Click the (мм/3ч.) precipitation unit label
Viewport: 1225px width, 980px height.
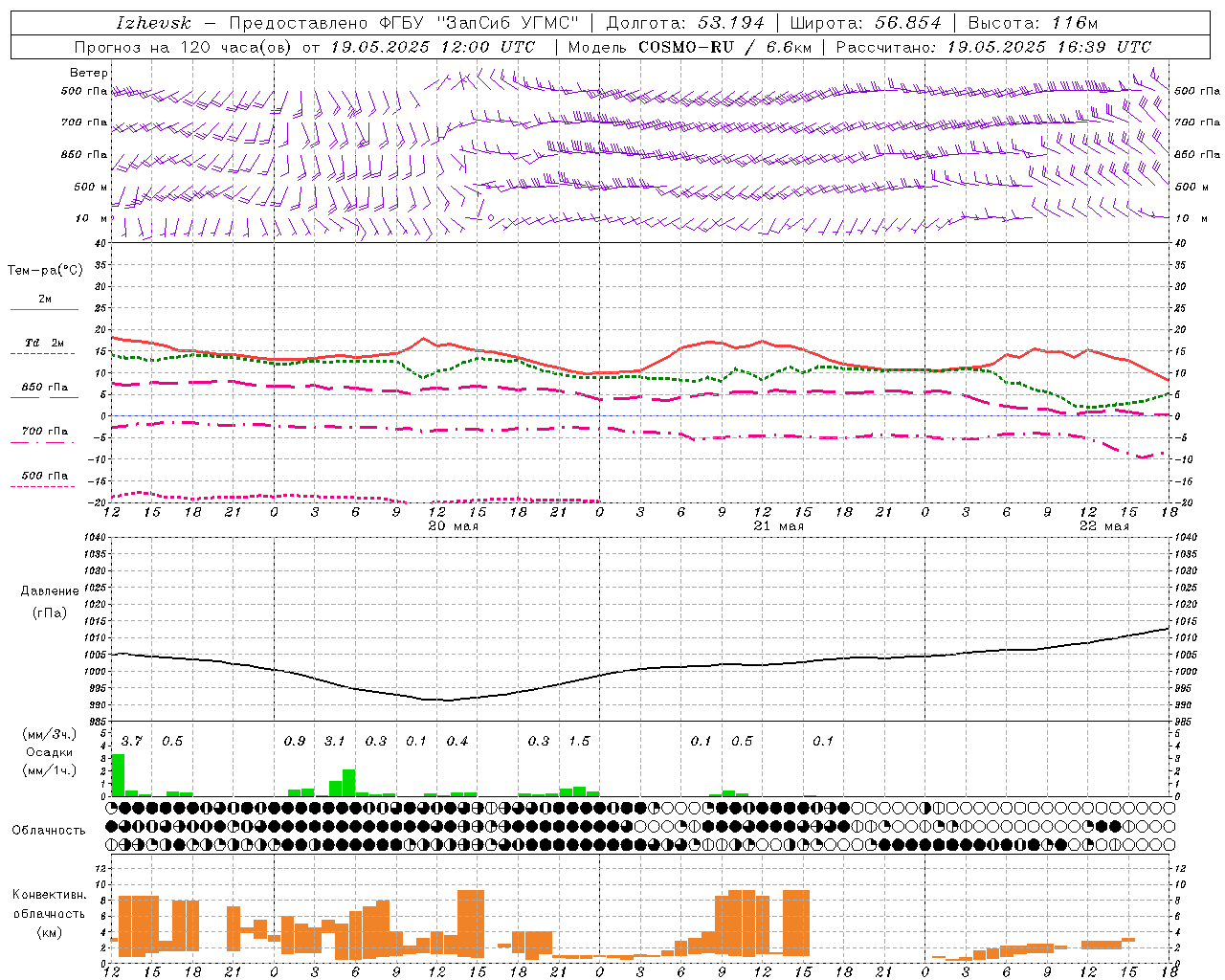click(49, 735)
